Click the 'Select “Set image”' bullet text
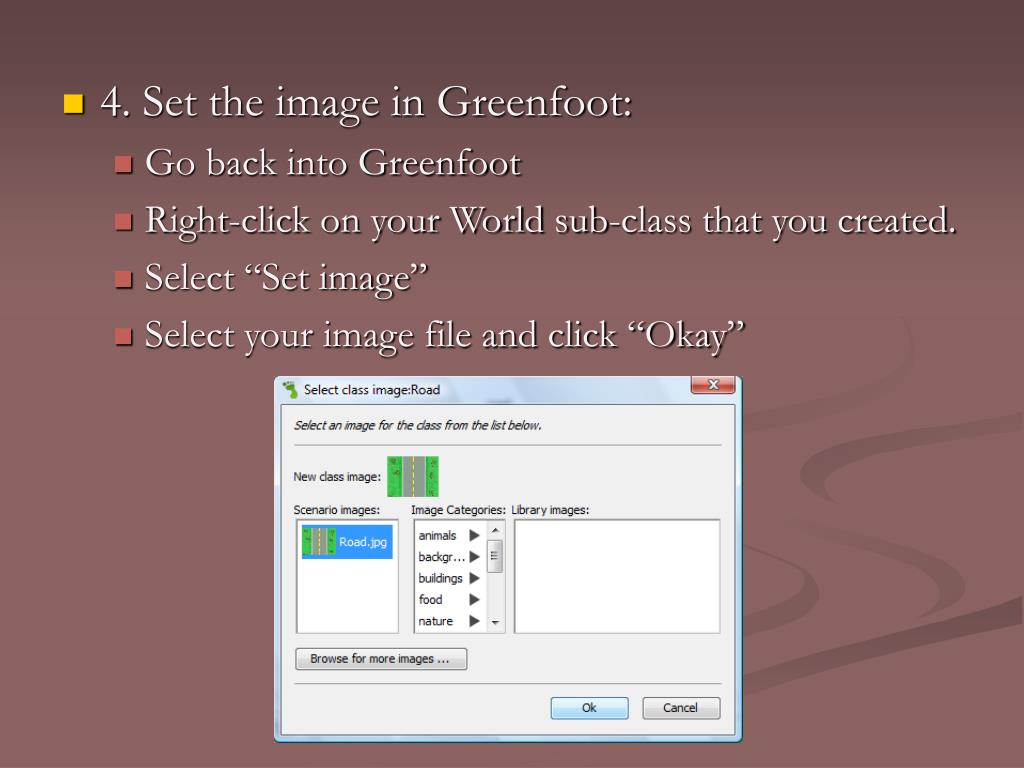This screenshot has width=1024, height=768. coord(286,278)
